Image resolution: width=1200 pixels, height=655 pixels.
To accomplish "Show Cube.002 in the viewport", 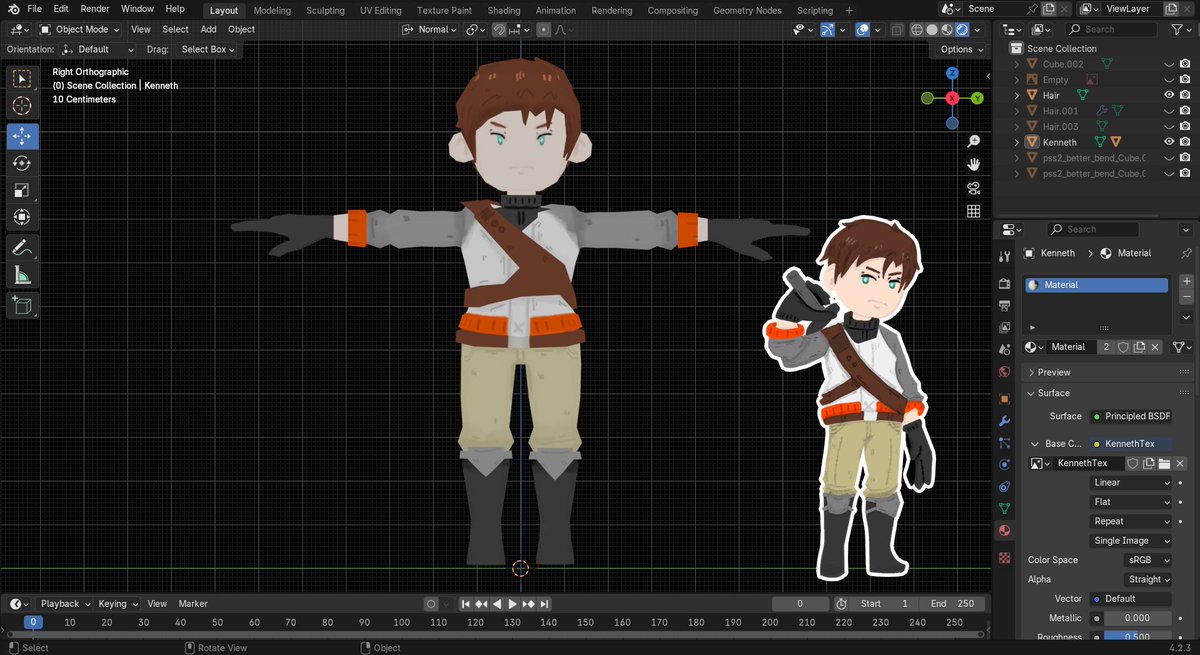I will click(1168, 64).
